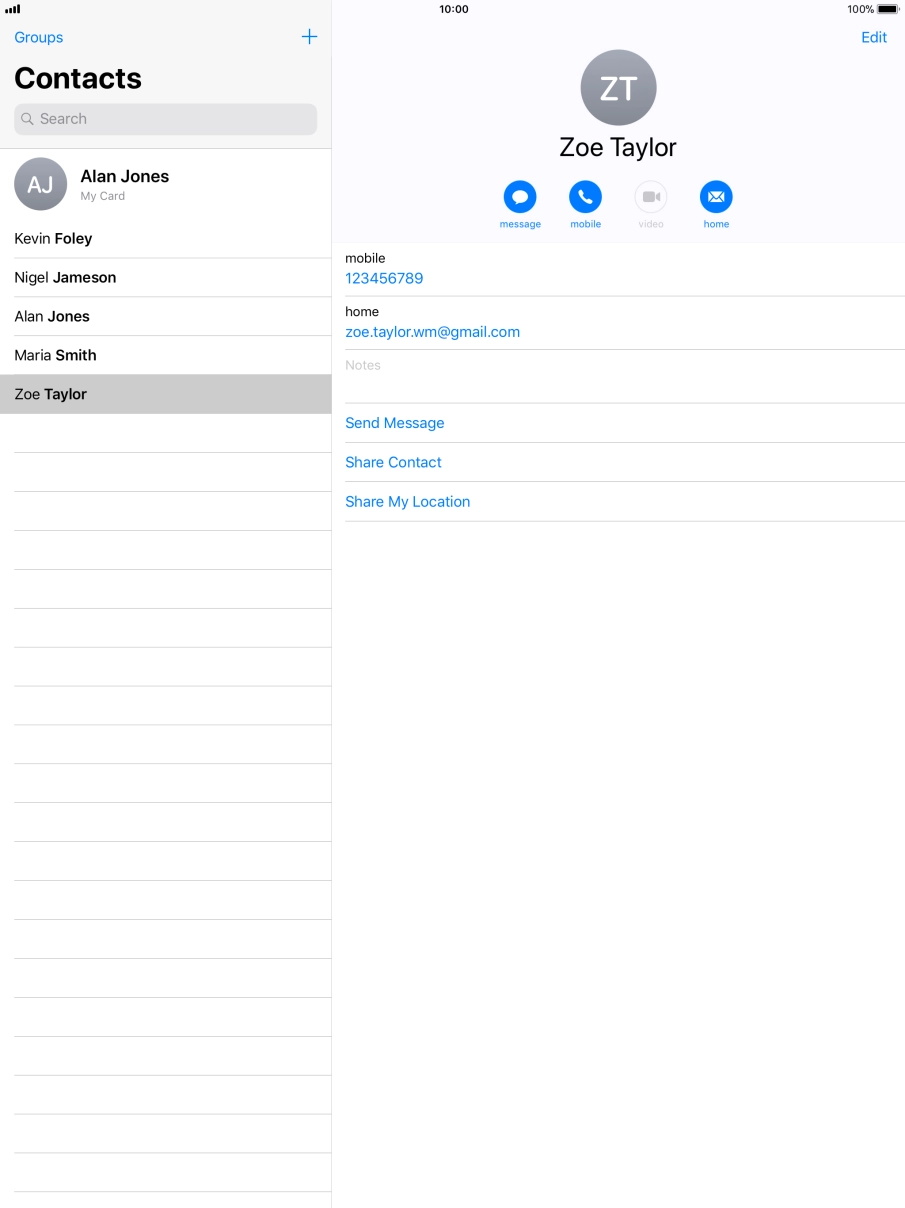Tap the blue message bubble icon

(520, 197)
